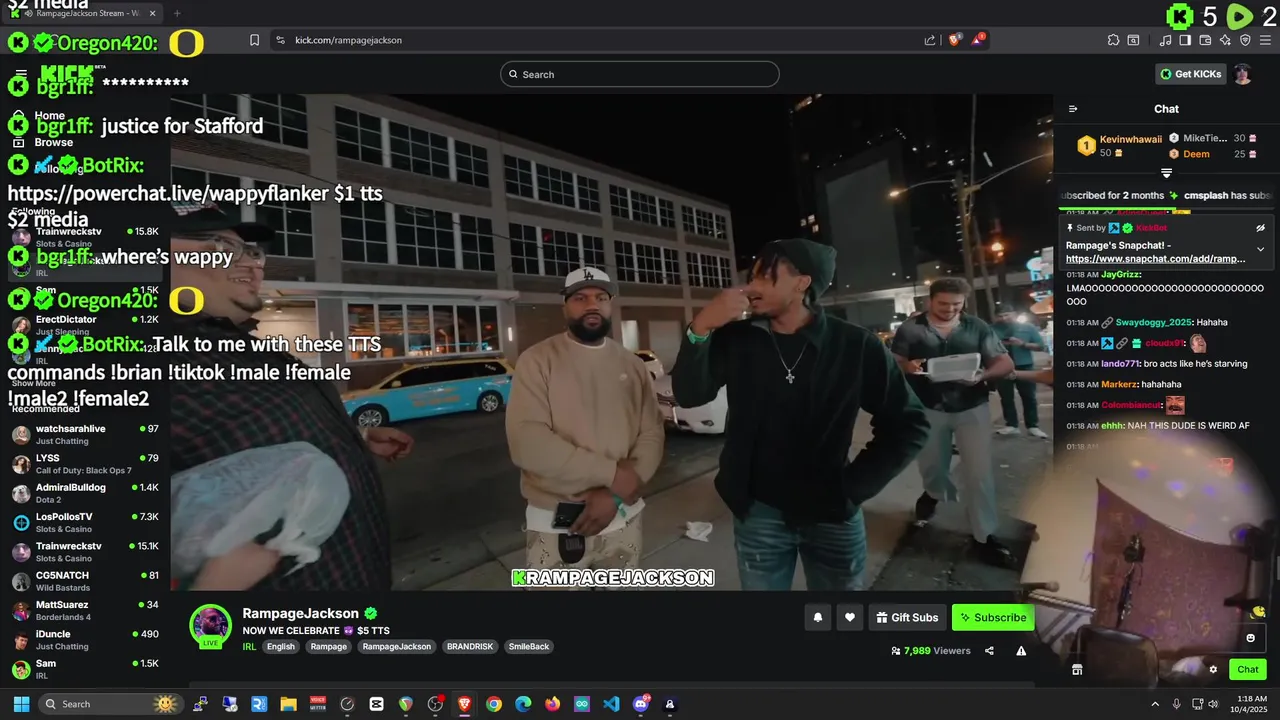This screenshot has width=1280, height=720.
Task: Click the user profile avatar
Action: coord(1242,74)
